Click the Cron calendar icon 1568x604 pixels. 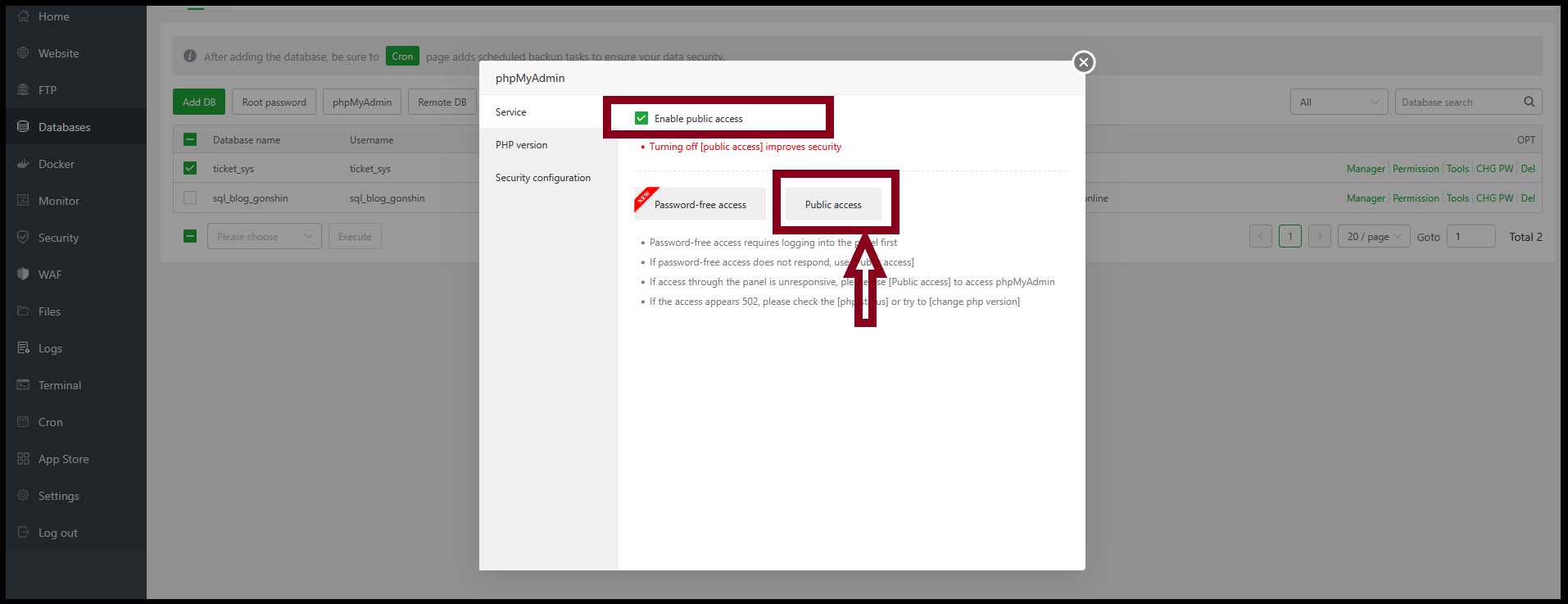coord(23,422)
